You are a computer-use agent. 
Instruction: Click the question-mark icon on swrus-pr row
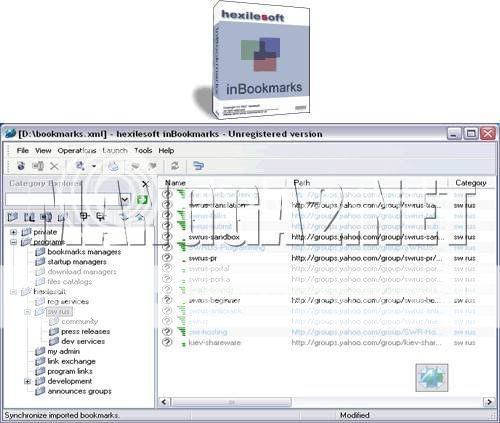pyautogui.click(x=167, y=258)
